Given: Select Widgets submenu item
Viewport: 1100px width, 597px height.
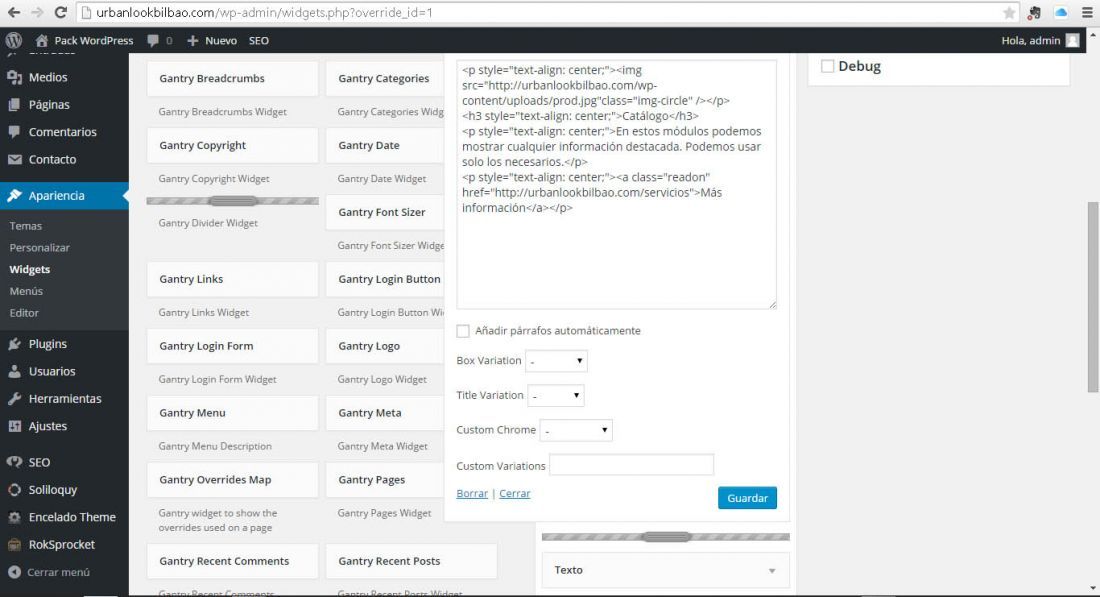Looking at the screenshot, I should click(29, 269).
